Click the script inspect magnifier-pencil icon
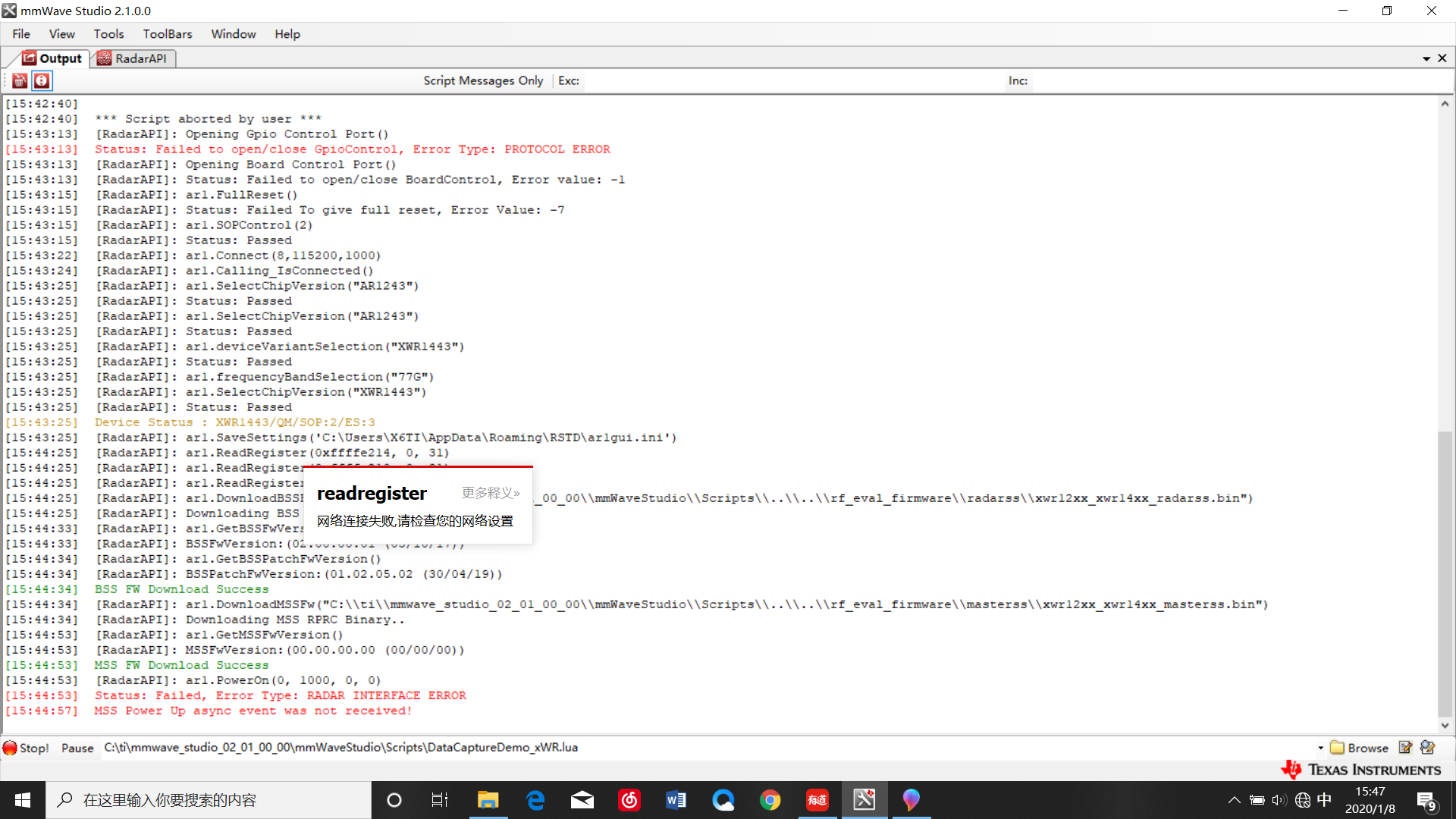Viewport: 1456px width, 819px height. point(1428,748)
